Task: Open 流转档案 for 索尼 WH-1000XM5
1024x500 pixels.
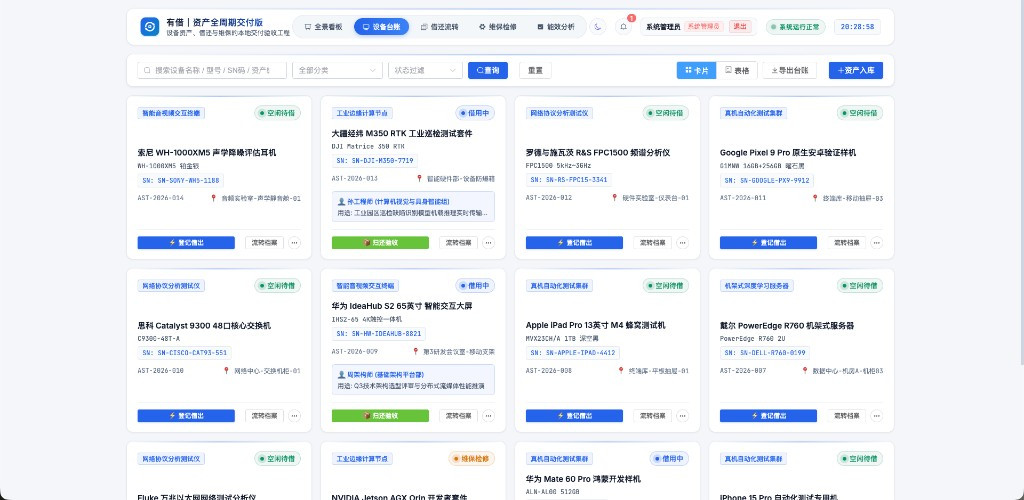Action: (264, 242)
